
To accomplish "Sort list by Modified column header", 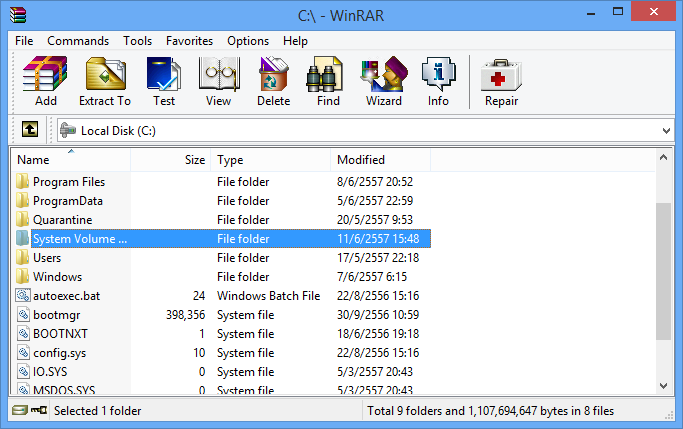I will pos(380,160).
